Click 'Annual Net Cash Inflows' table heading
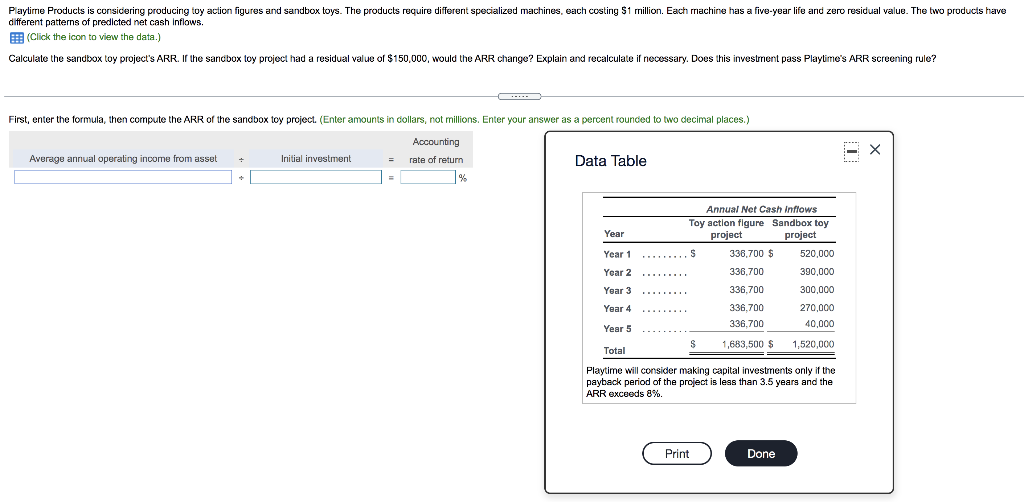Viewport: 1024px width, 502px height. click(761, 210)
